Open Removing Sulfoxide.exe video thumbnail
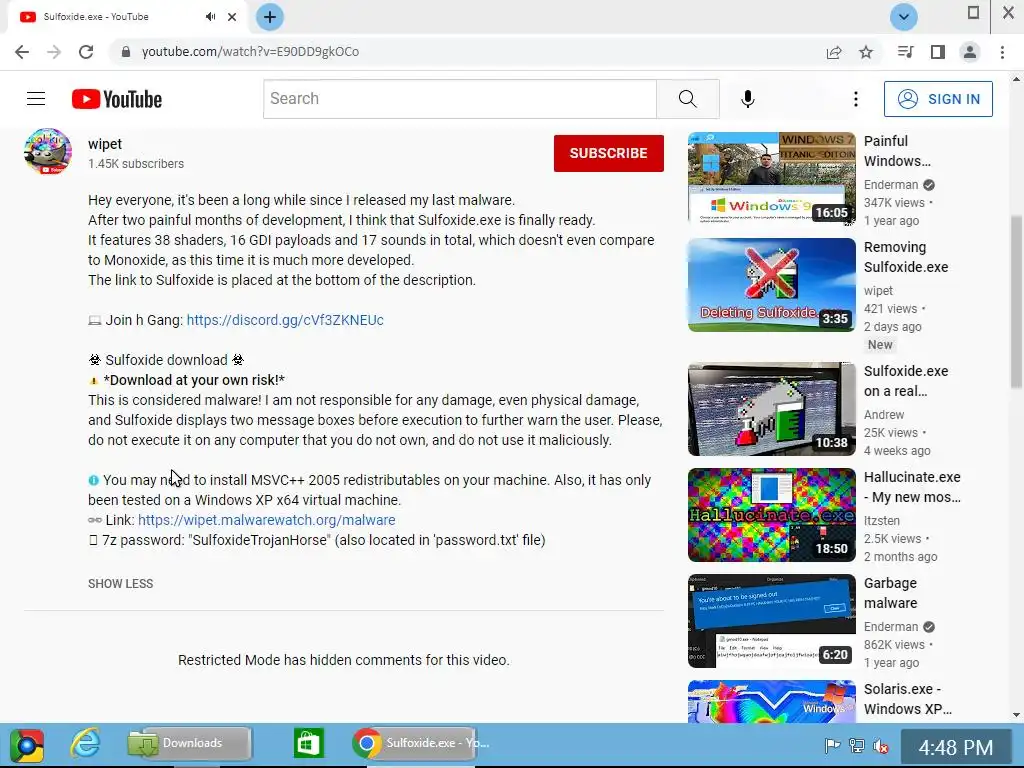The height and width of the screenshot is (768, 1024). click(771, 285)
